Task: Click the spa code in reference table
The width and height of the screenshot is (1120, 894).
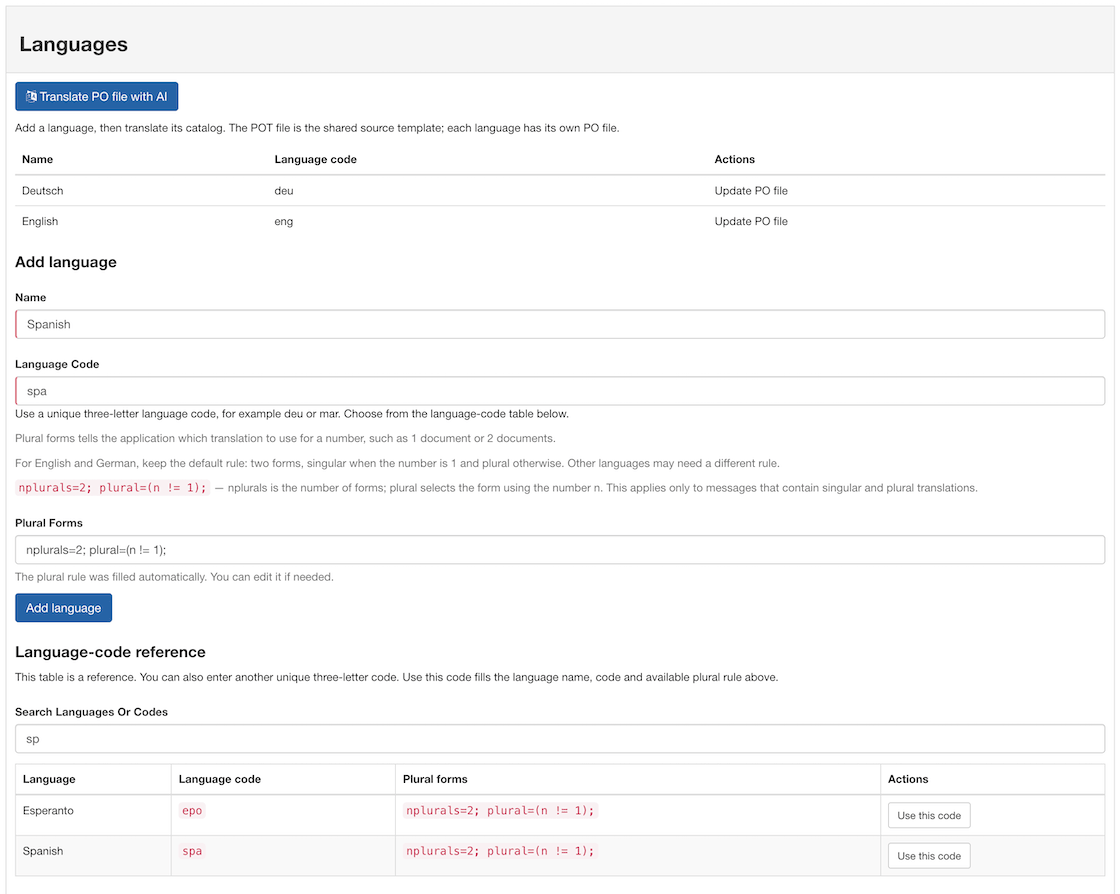Action: coord(192,851)
